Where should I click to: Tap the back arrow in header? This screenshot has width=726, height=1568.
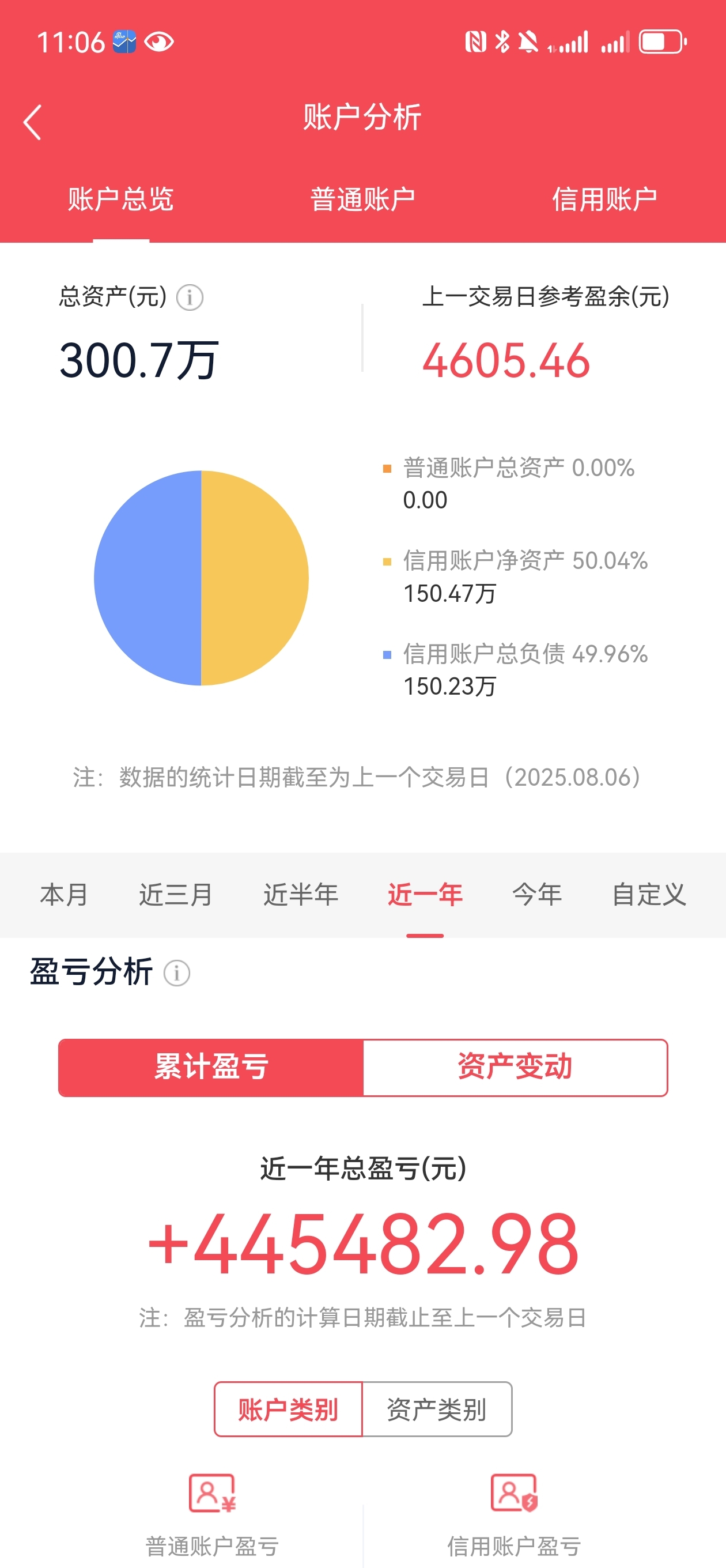click(x=32, y=122)
